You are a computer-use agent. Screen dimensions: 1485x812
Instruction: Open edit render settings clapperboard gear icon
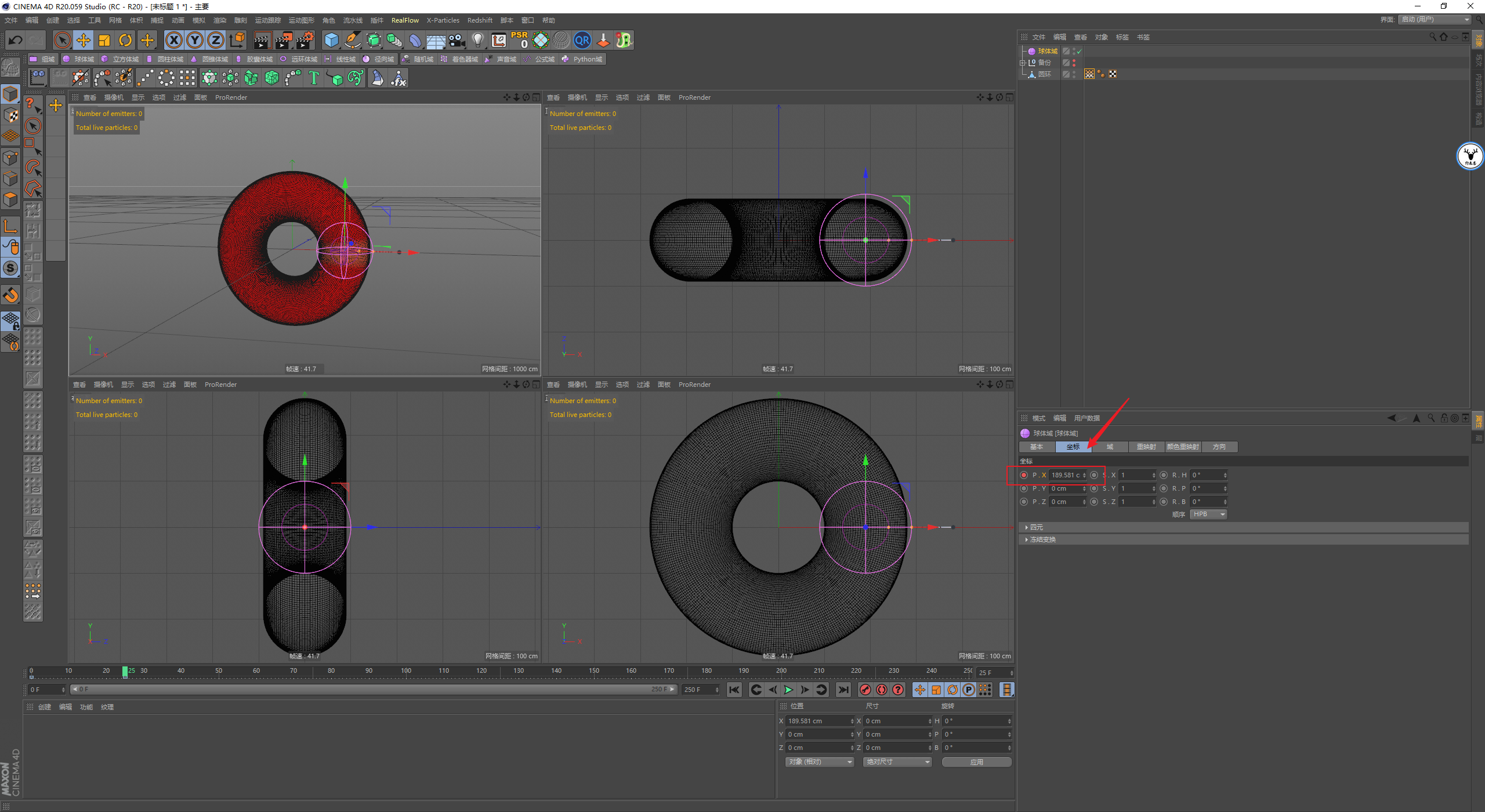tap(305, 40)
